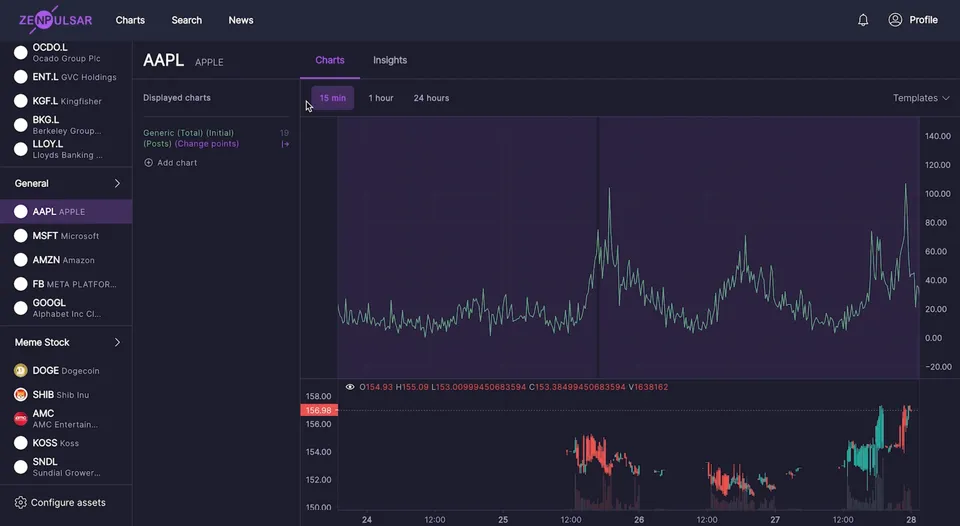The image size is (960, 526).
Task: Open News in the top navigation
Action: [241, 20]
